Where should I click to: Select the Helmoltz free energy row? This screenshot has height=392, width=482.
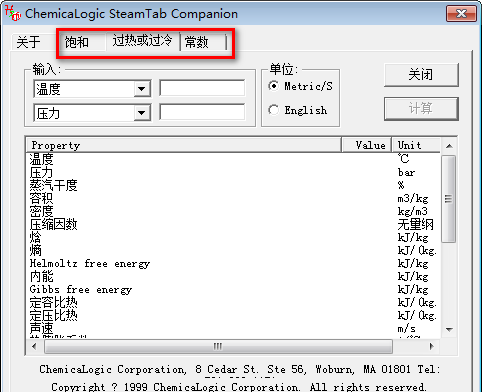coord(233,263)
